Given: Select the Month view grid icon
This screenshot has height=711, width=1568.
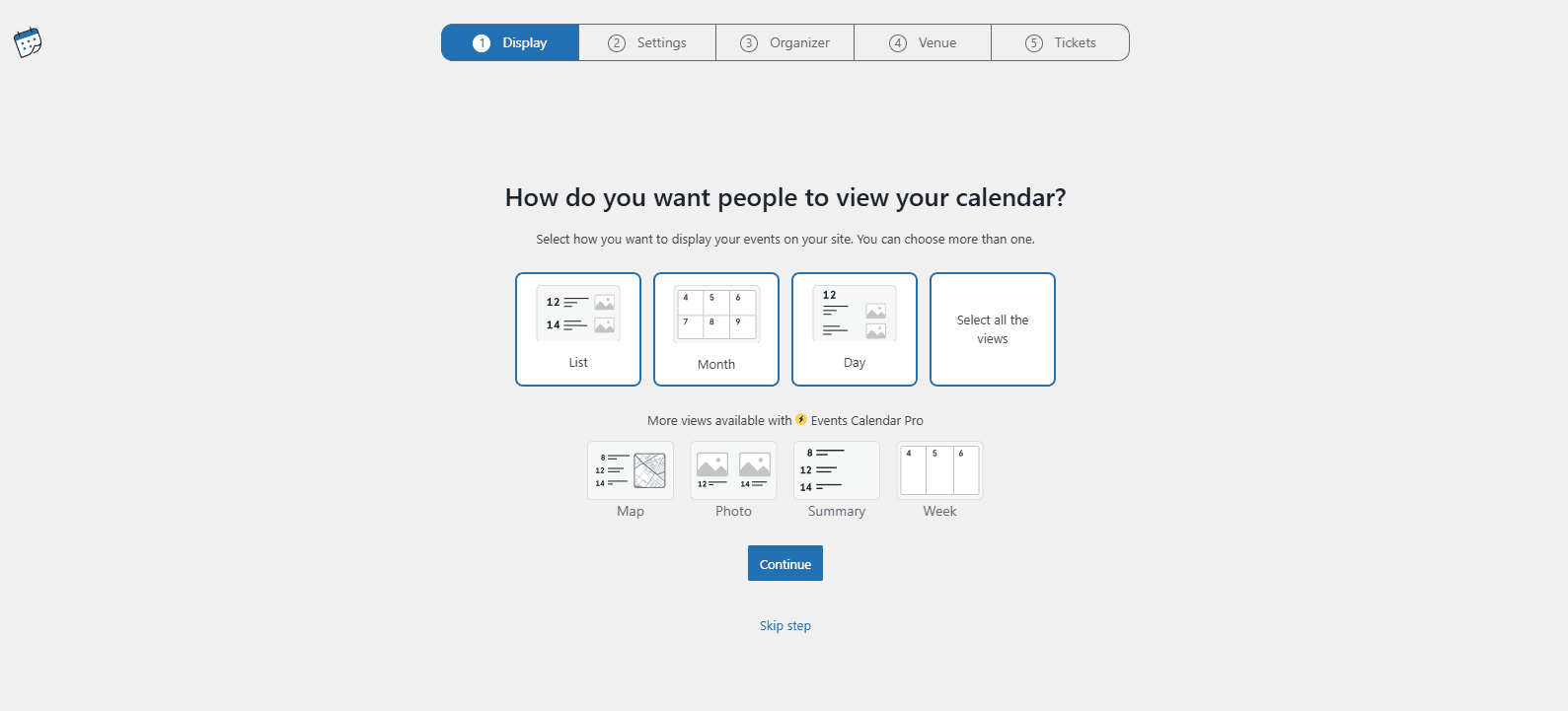Looking at the screenshot, I should point(716,314).
